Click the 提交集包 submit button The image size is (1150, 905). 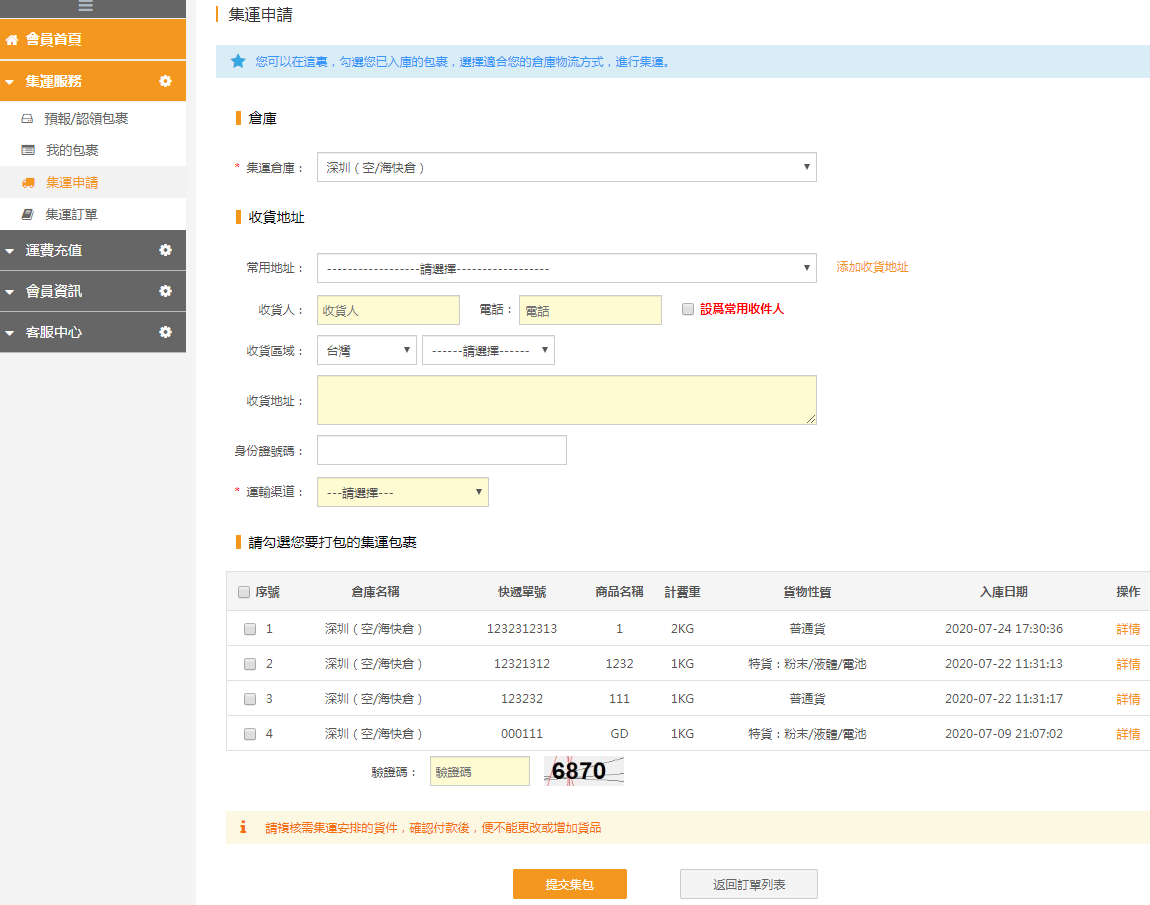click(x=570, y=884)
